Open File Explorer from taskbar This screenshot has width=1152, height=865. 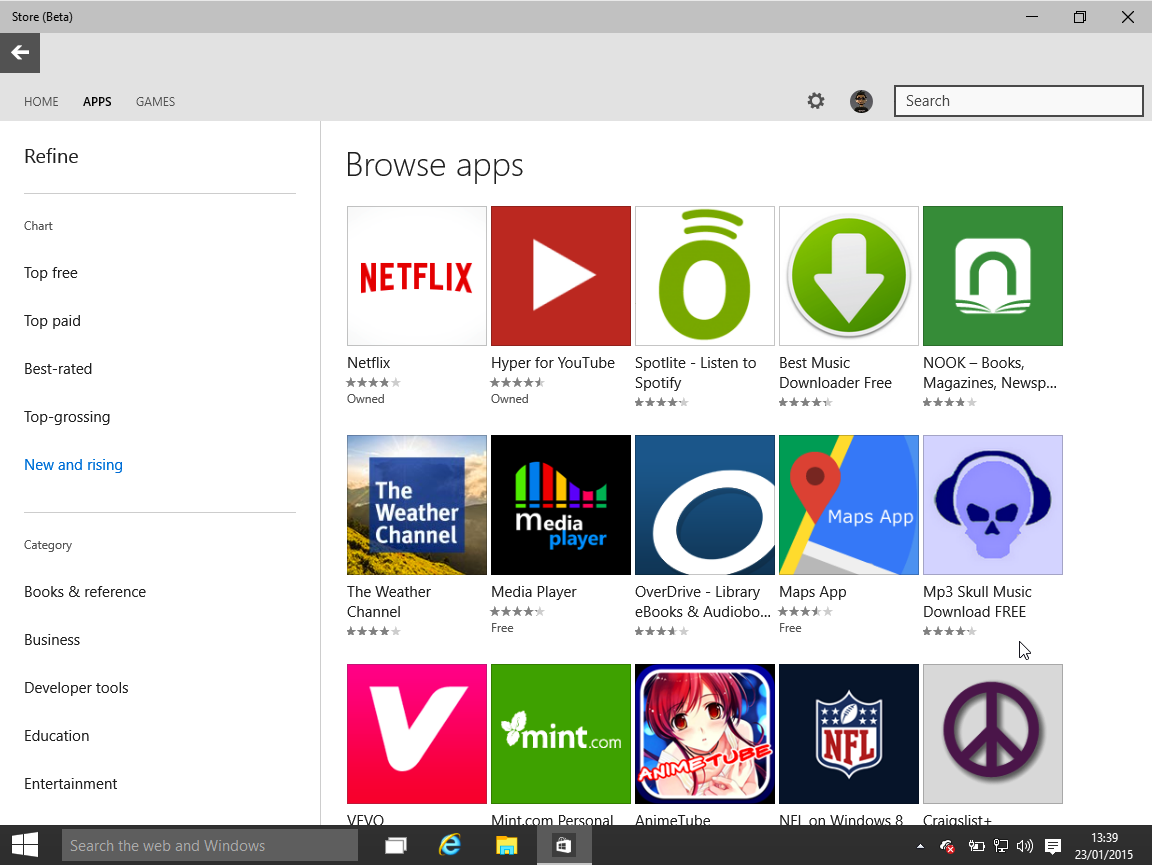(506, 846)
